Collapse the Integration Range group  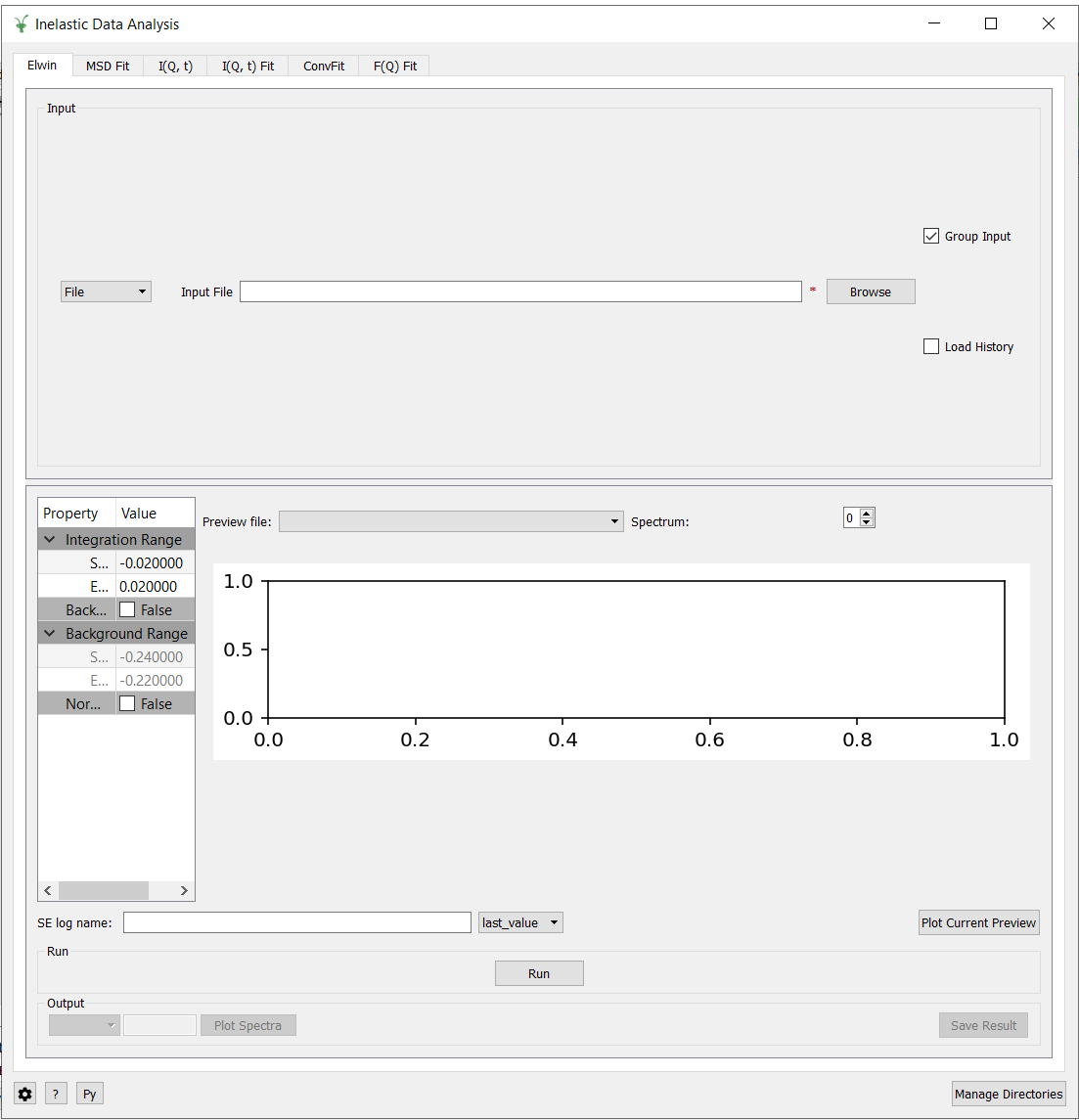[x=50, y=539]
